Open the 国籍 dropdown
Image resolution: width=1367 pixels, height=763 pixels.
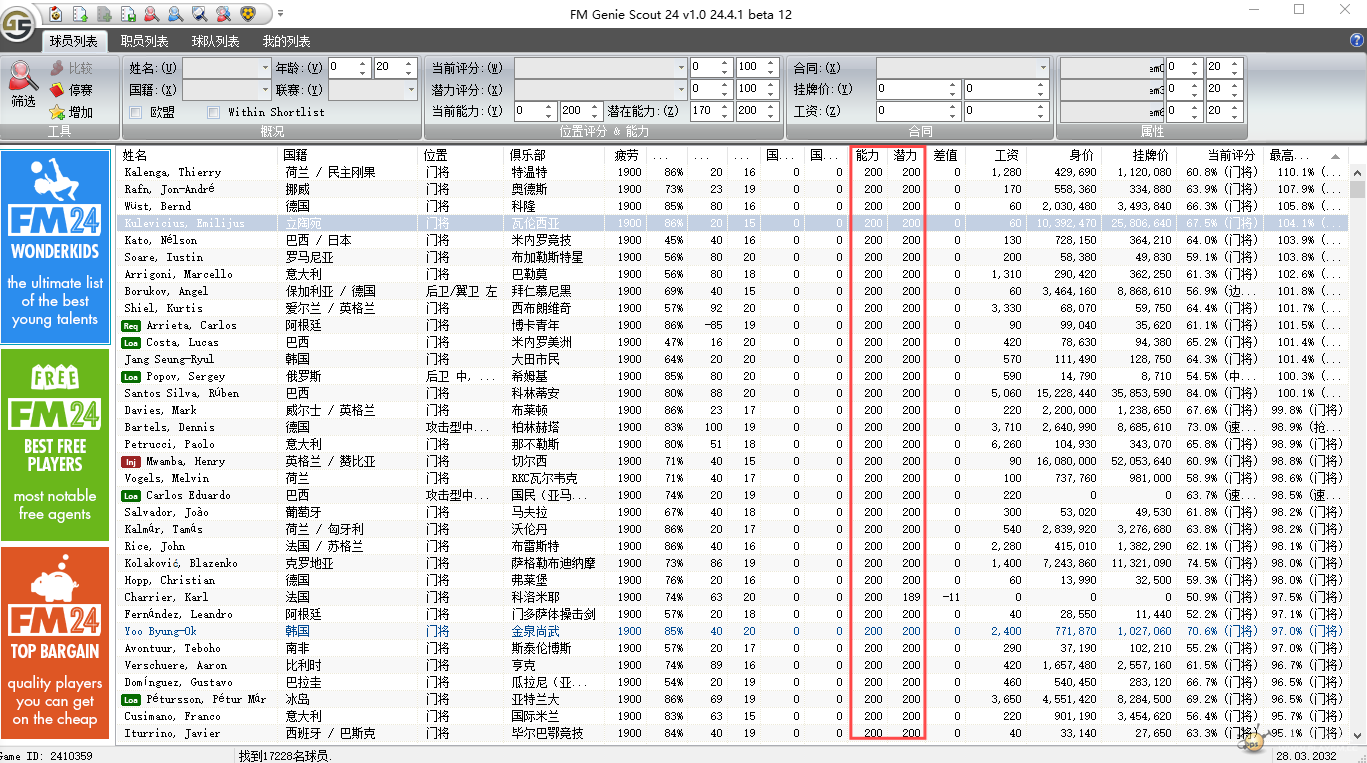click(x=226, y=90)
